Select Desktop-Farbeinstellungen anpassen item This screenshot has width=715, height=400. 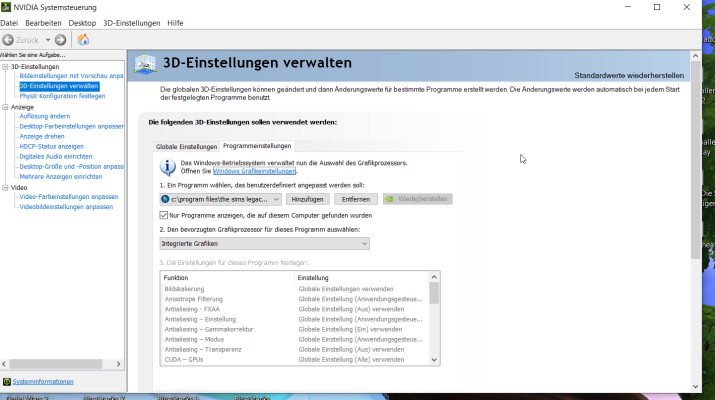coord(71,126)
